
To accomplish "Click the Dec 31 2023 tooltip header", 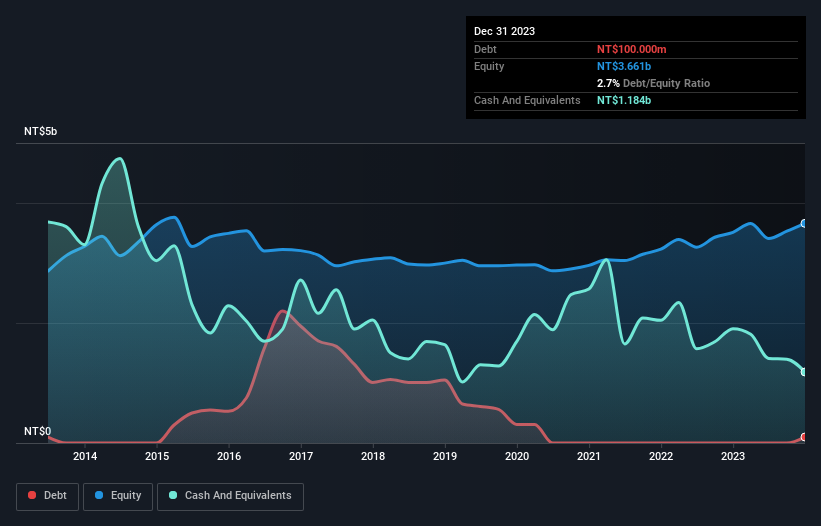I will point(504,31).
